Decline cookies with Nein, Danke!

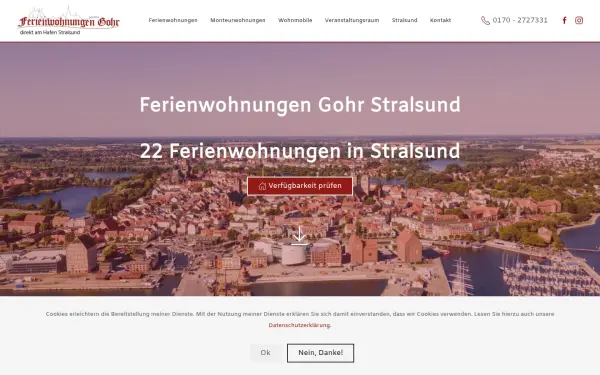point(321,353)
